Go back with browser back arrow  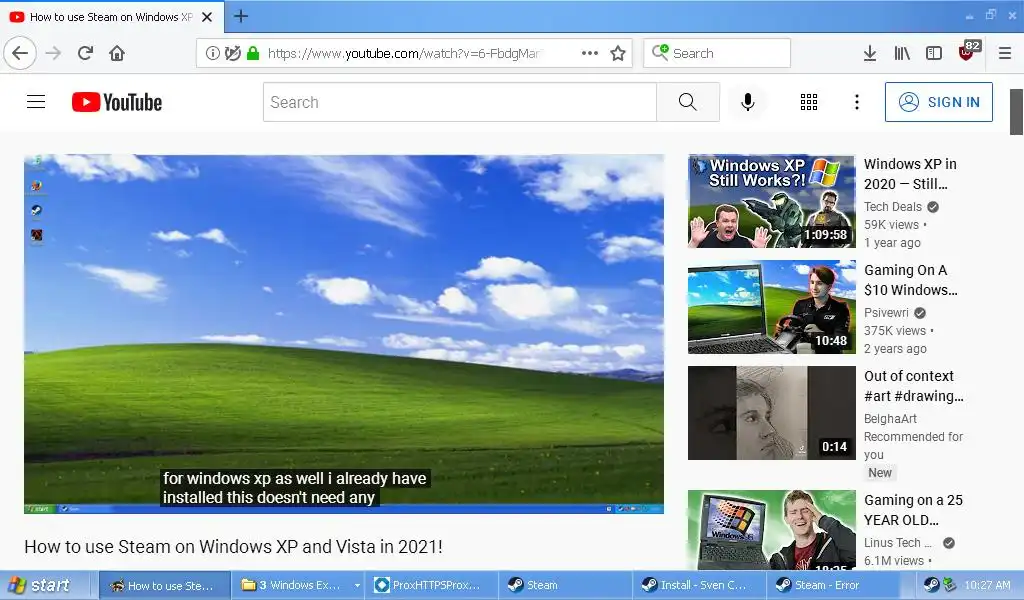20,53
